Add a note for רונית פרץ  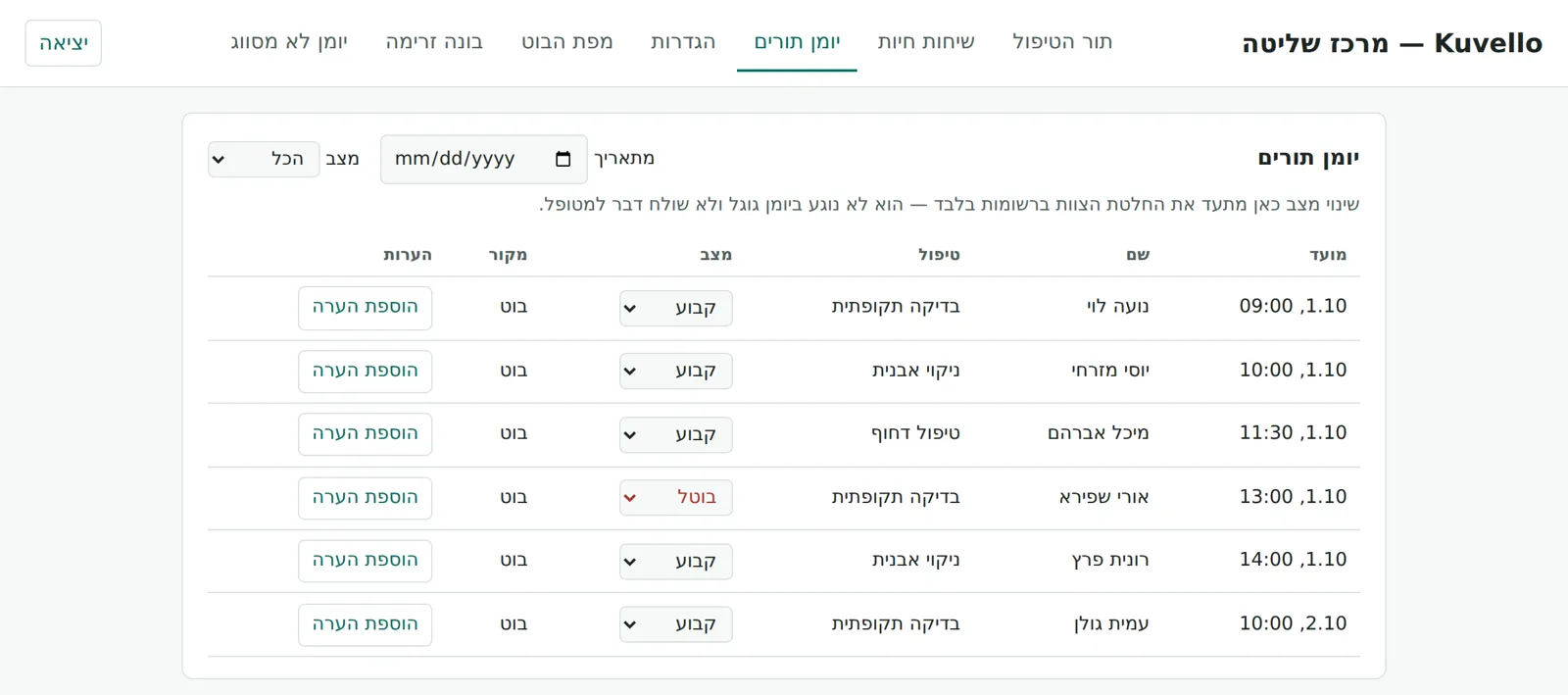click(366, 561)
